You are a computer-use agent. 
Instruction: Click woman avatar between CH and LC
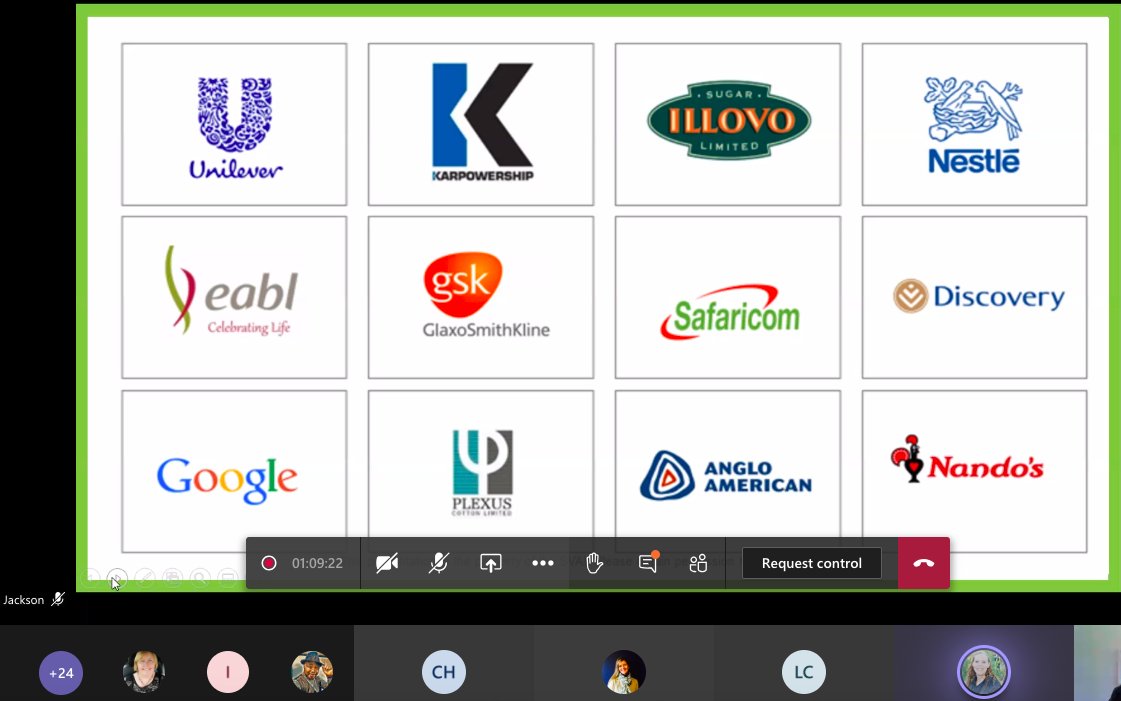point(623,672)
